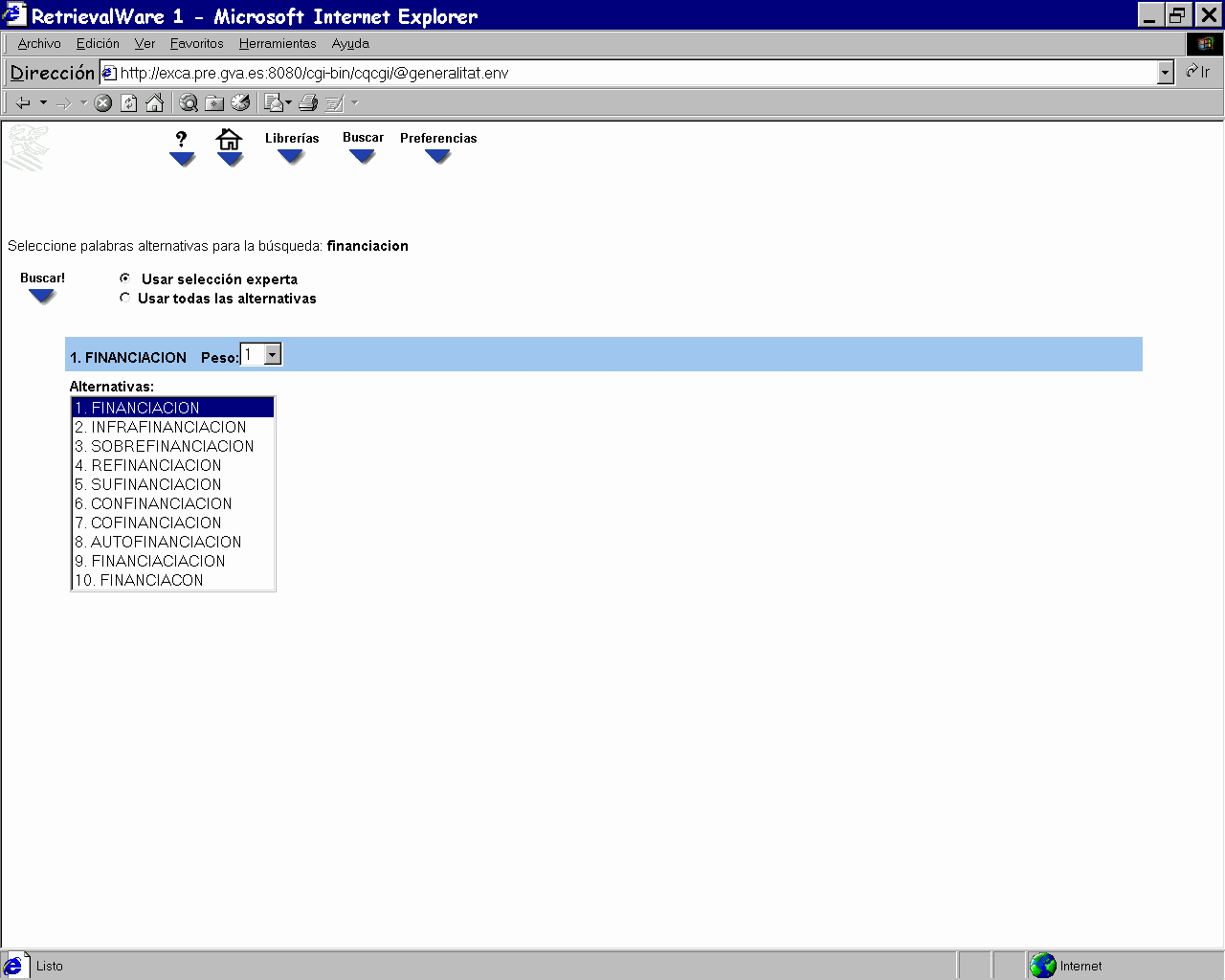
Task: Click the Print toolbar icon
Action: pos(308,103)
